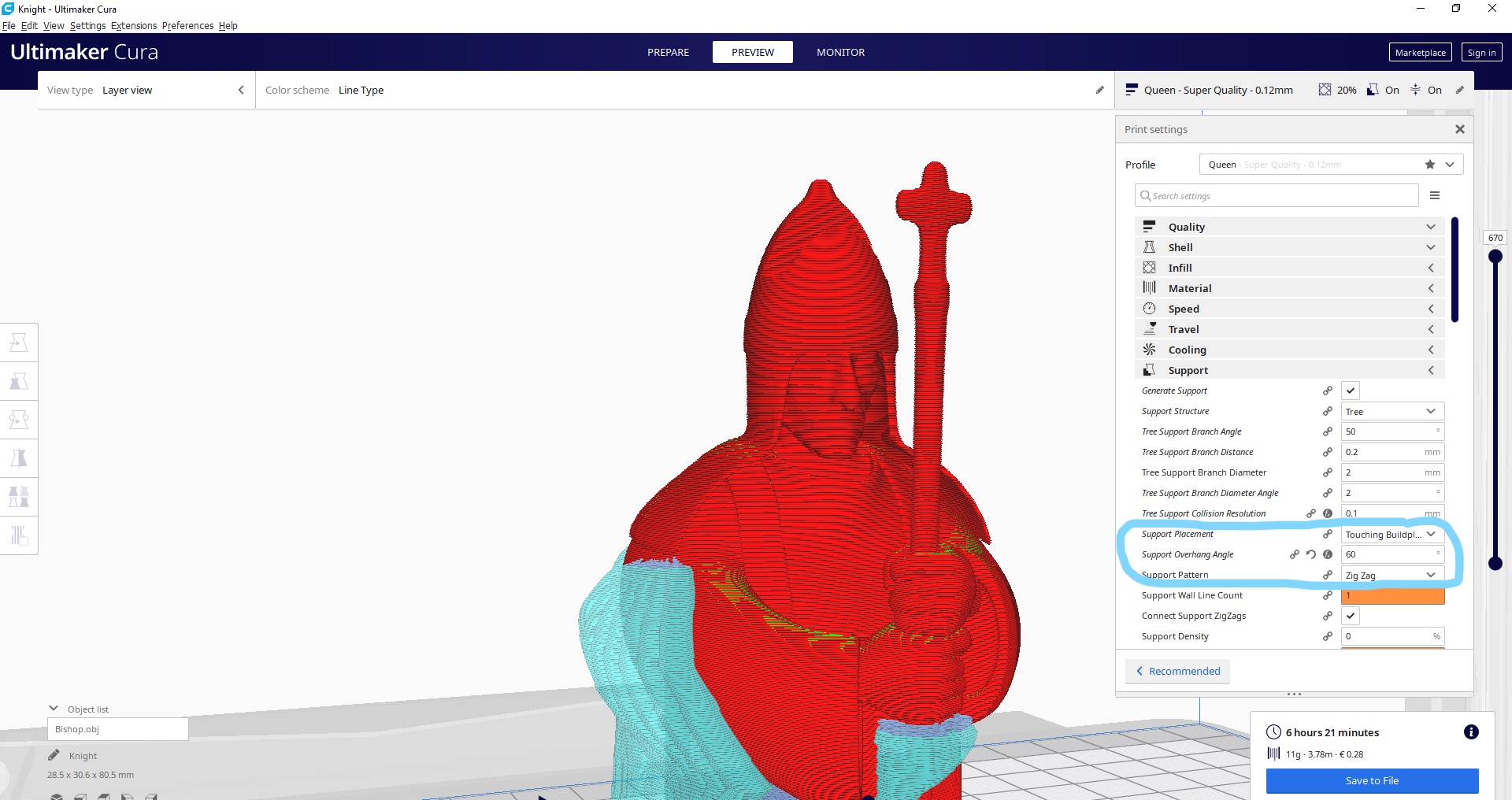Open the setting visibility menu beside the search field
The width and height of the screenshot is (1512, 800).
pyautogui.click(x=1435, y=195)
